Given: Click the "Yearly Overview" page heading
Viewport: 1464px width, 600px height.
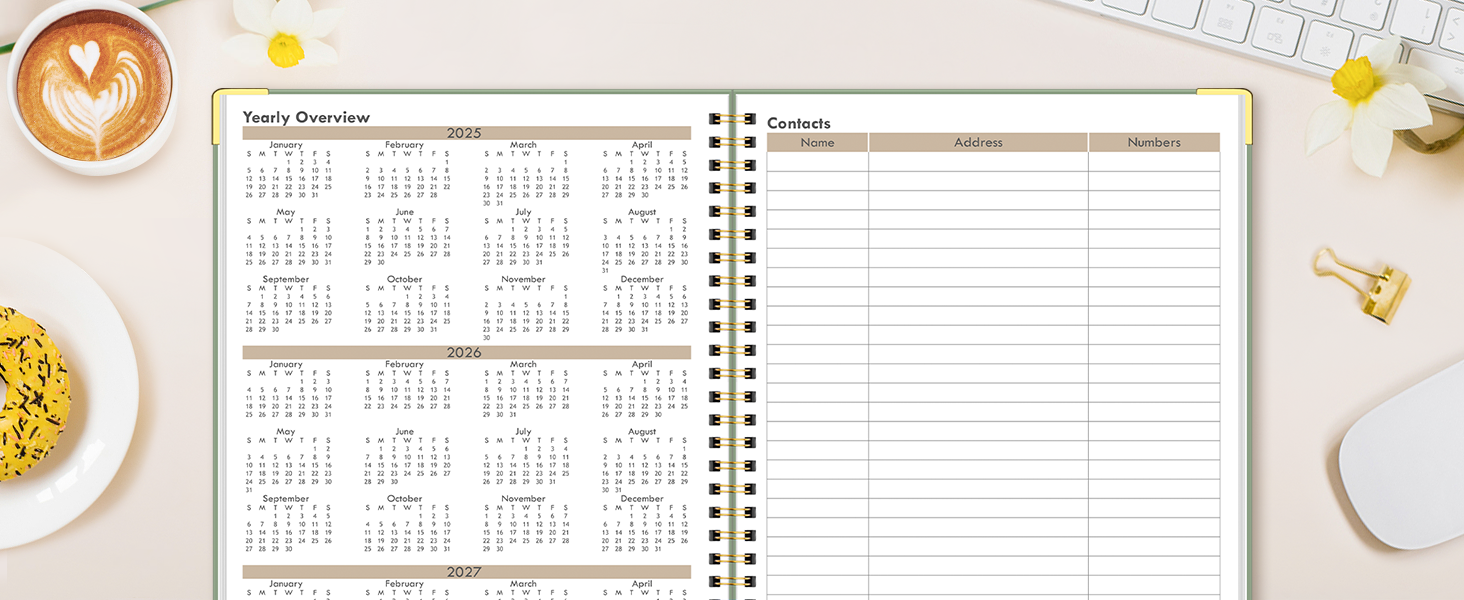Looking at the screenshot, I should coord(306,117).
